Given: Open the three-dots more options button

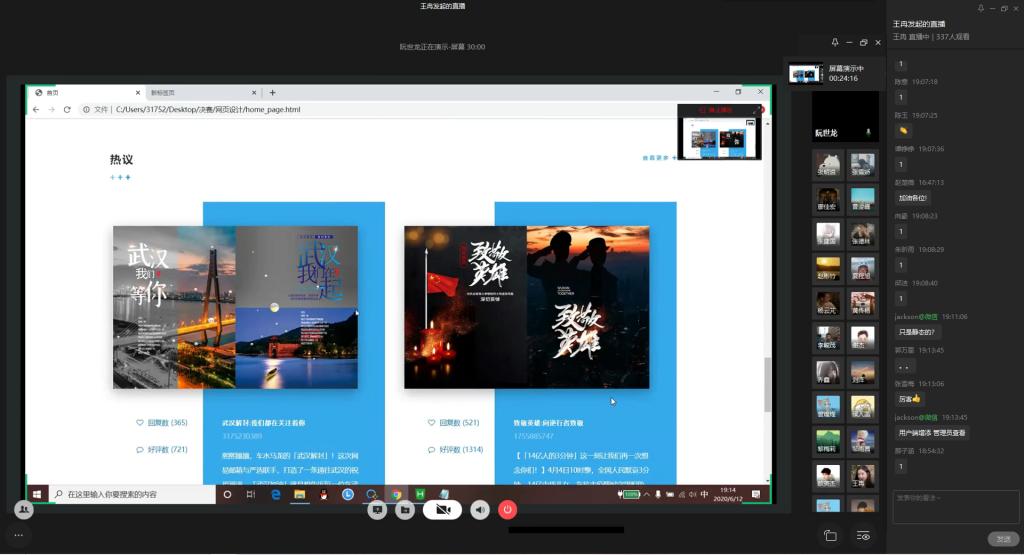Looking at the screenshot, I should point(19,535).
